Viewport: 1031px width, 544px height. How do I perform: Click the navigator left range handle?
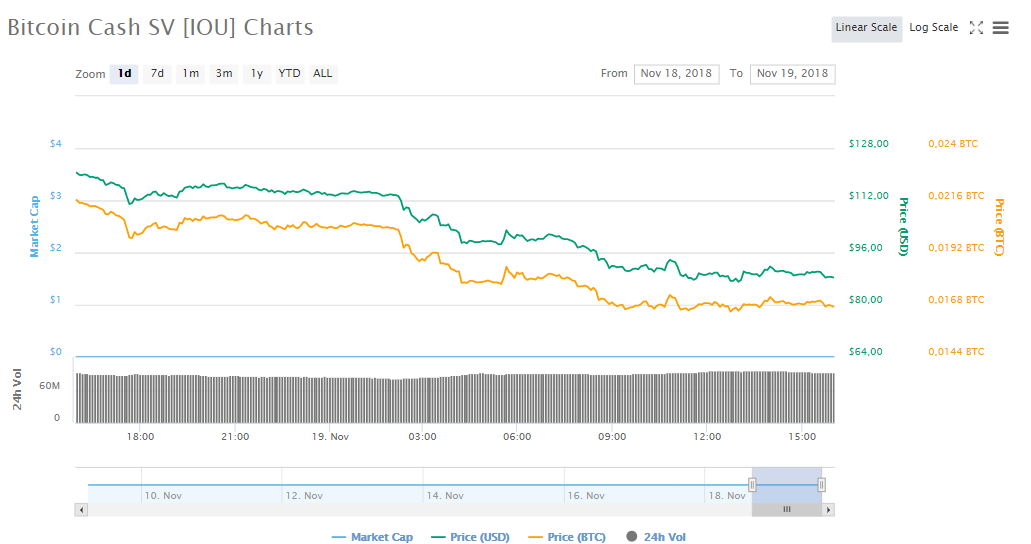pyautogui.click(x=752, y=485)
